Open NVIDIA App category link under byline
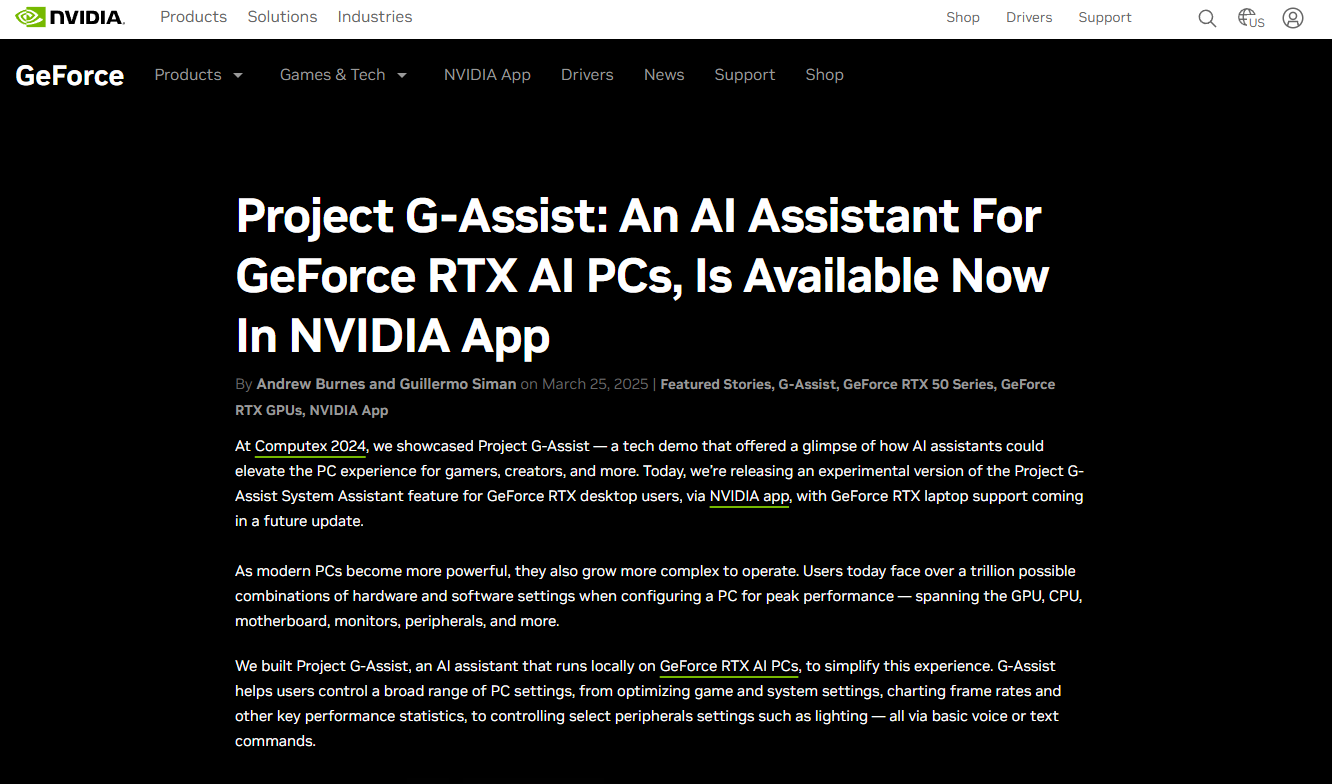1332x784 pixels. coord(349,410)
